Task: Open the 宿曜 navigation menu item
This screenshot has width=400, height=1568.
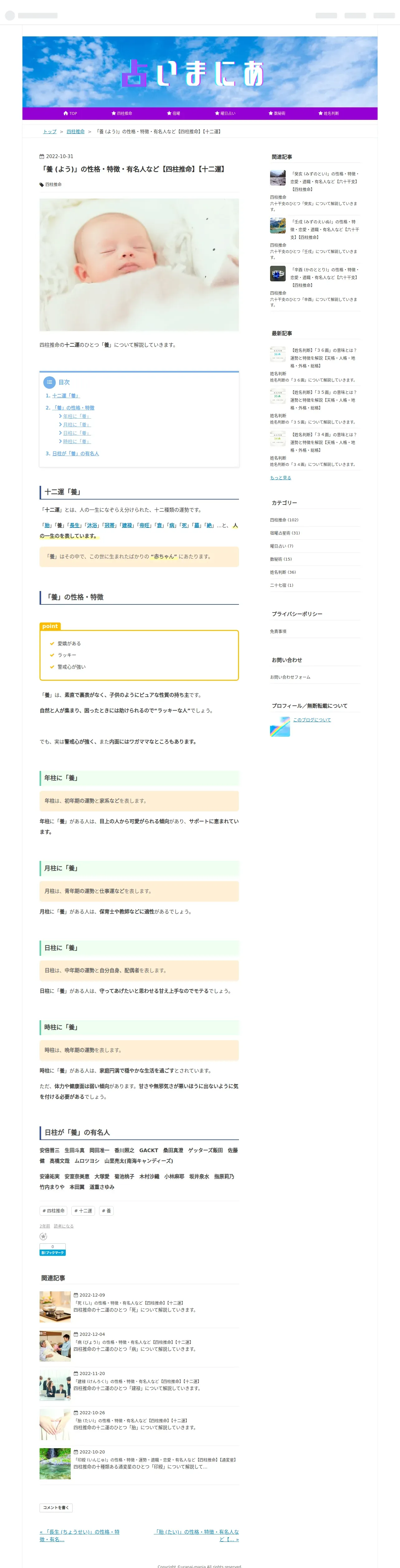Action: (174, 113)
